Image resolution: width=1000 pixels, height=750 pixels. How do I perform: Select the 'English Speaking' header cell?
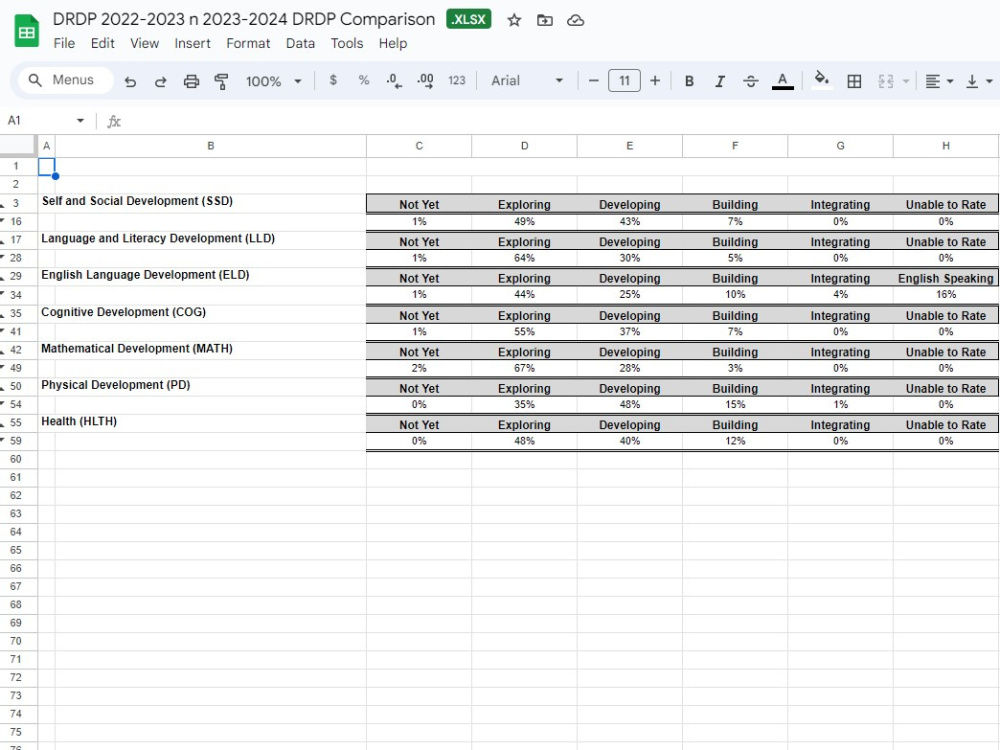coord(946,278)
